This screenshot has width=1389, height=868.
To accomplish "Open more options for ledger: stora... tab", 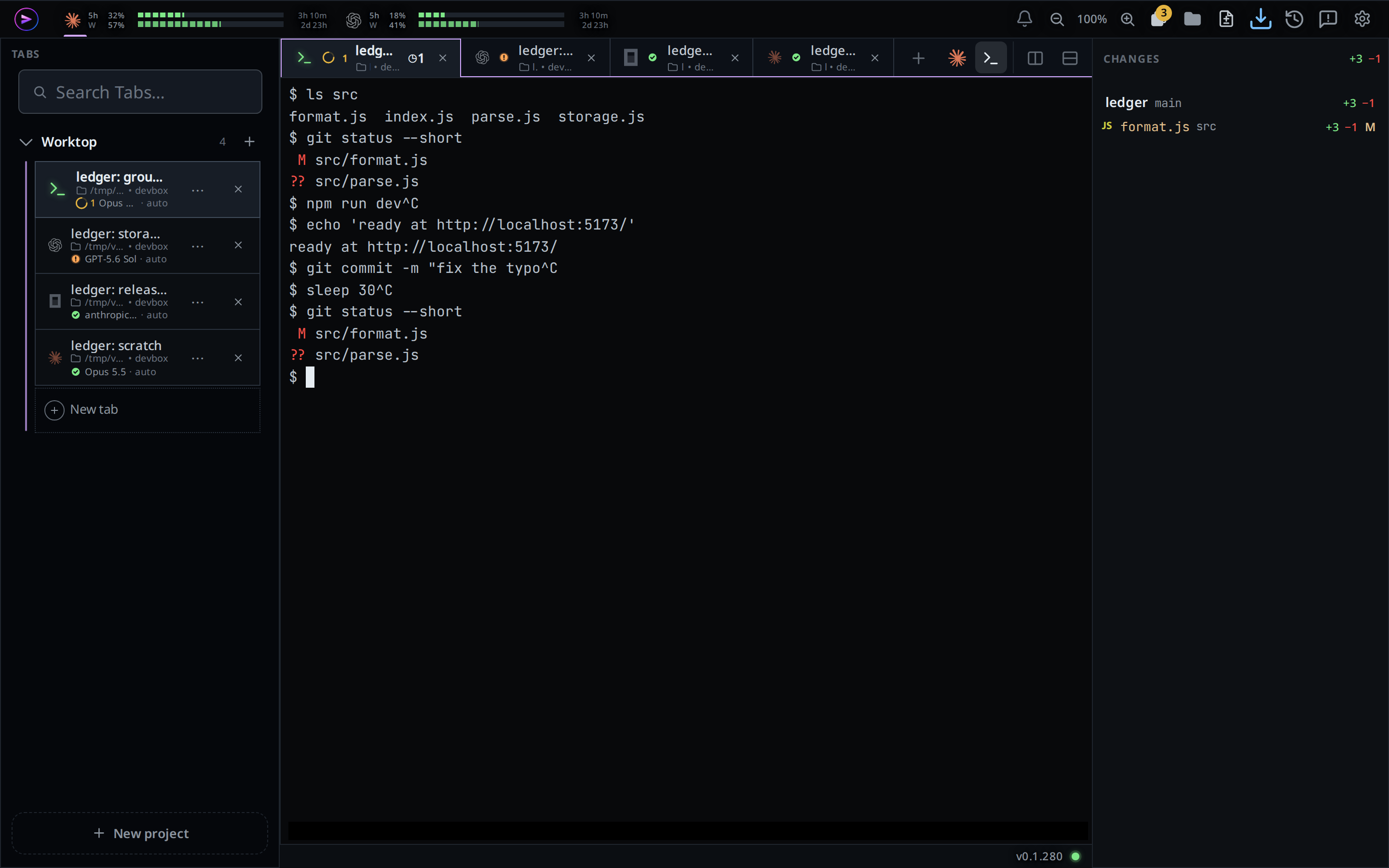I will pyautogui.click(x=197, y=246).
